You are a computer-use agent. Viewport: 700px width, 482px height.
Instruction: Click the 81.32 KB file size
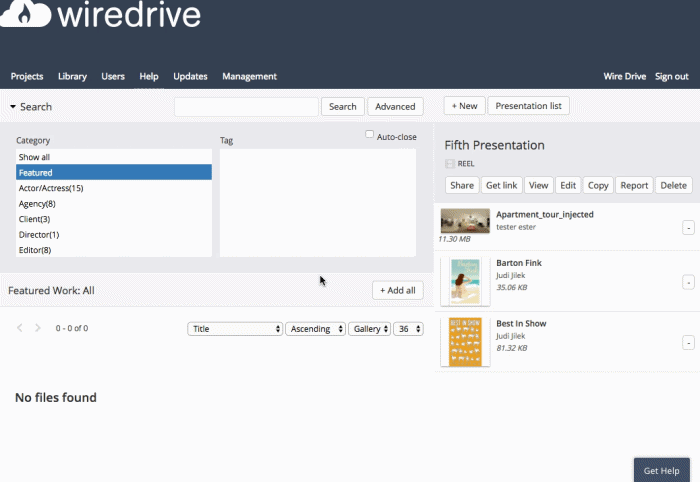512,348
